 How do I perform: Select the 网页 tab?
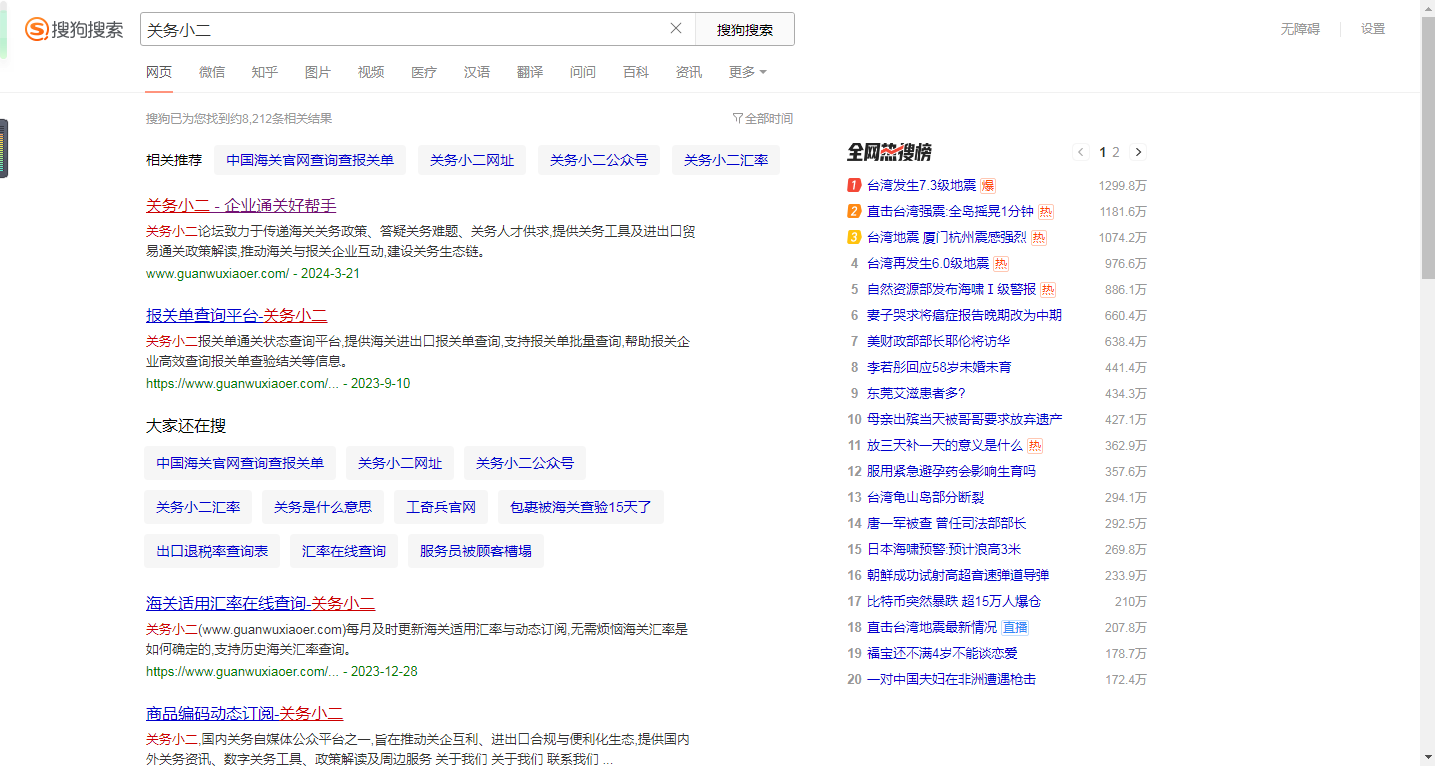tap(159, 72)
